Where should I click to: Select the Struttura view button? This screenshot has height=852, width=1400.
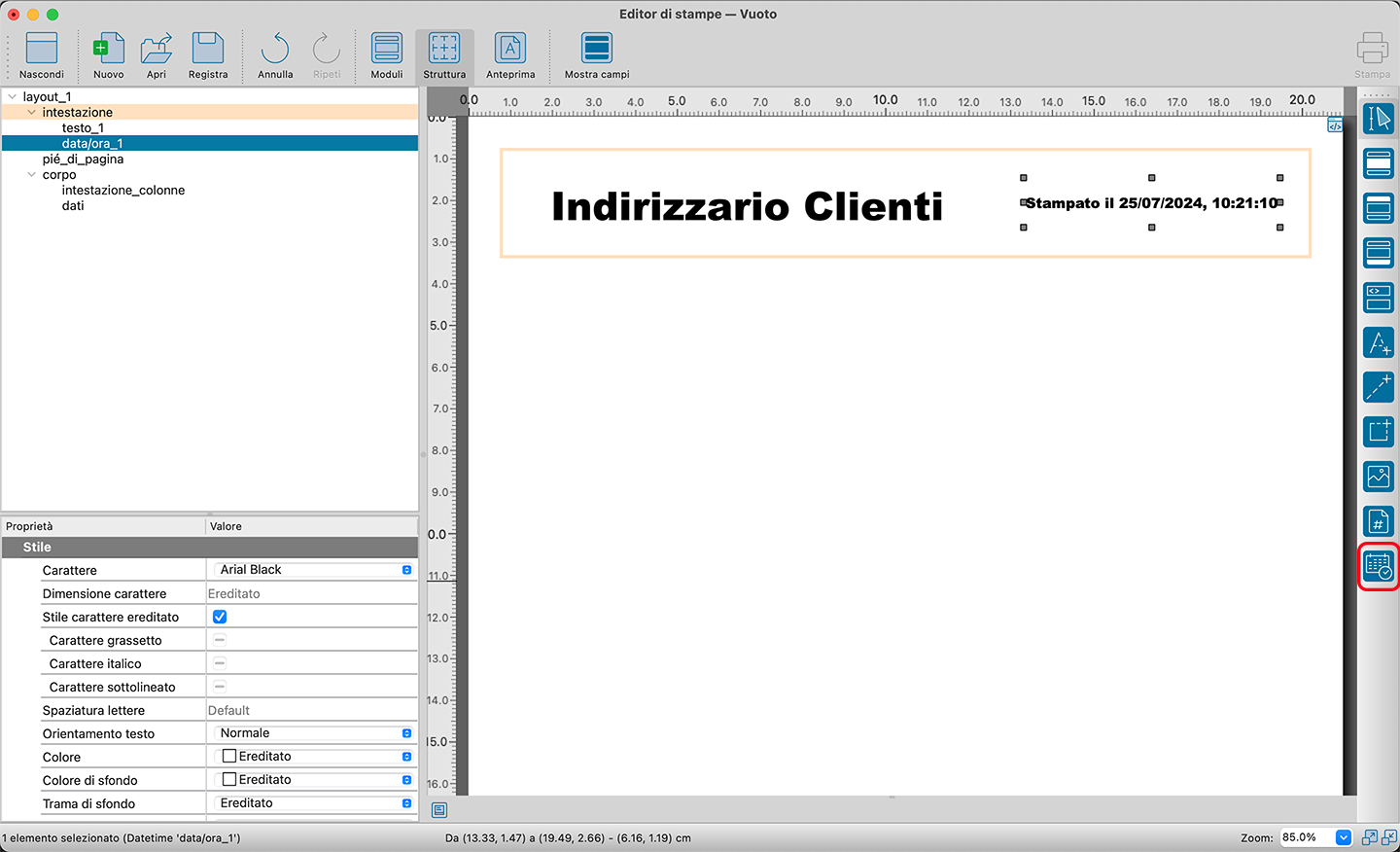444,55
